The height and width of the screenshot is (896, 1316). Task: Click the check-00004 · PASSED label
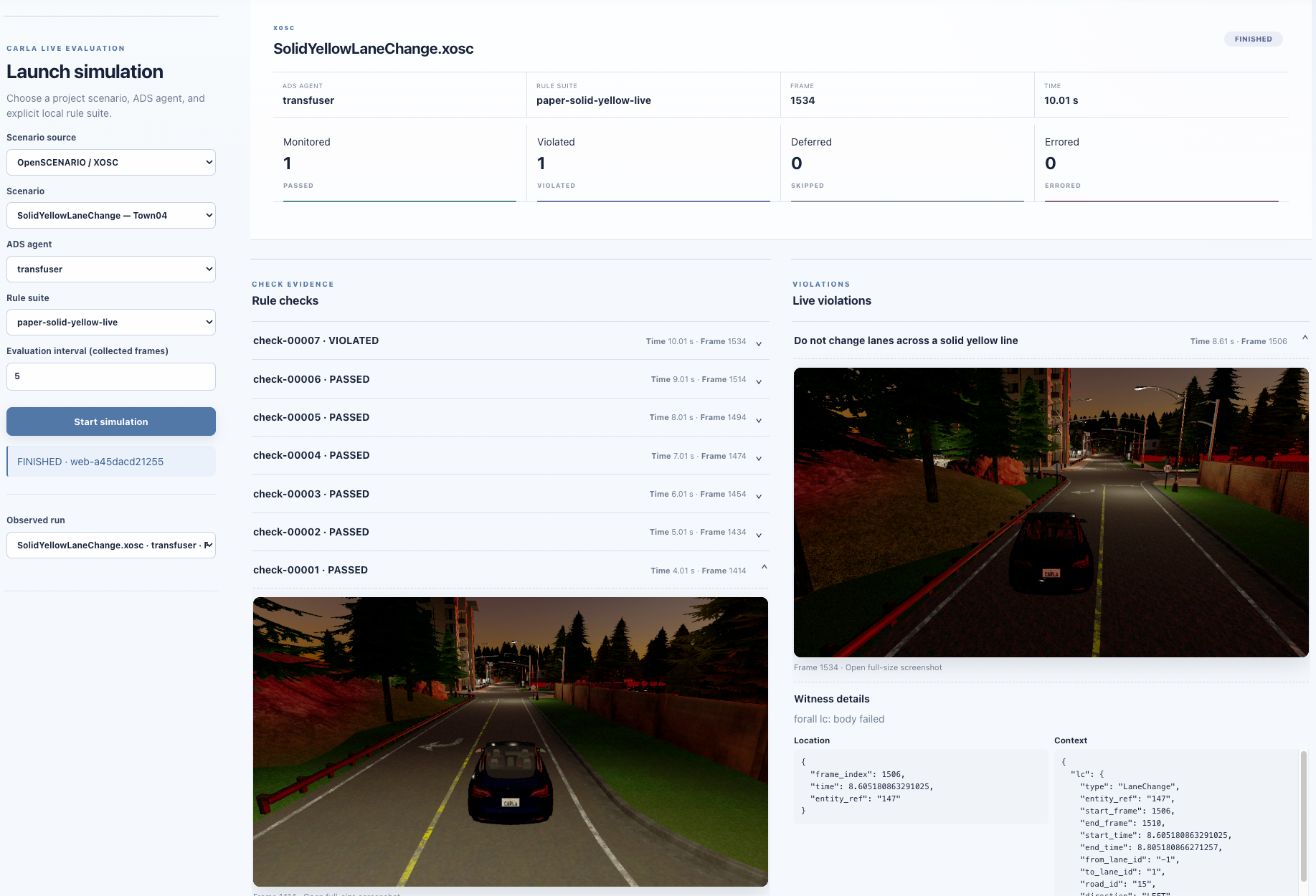point(311,455)
